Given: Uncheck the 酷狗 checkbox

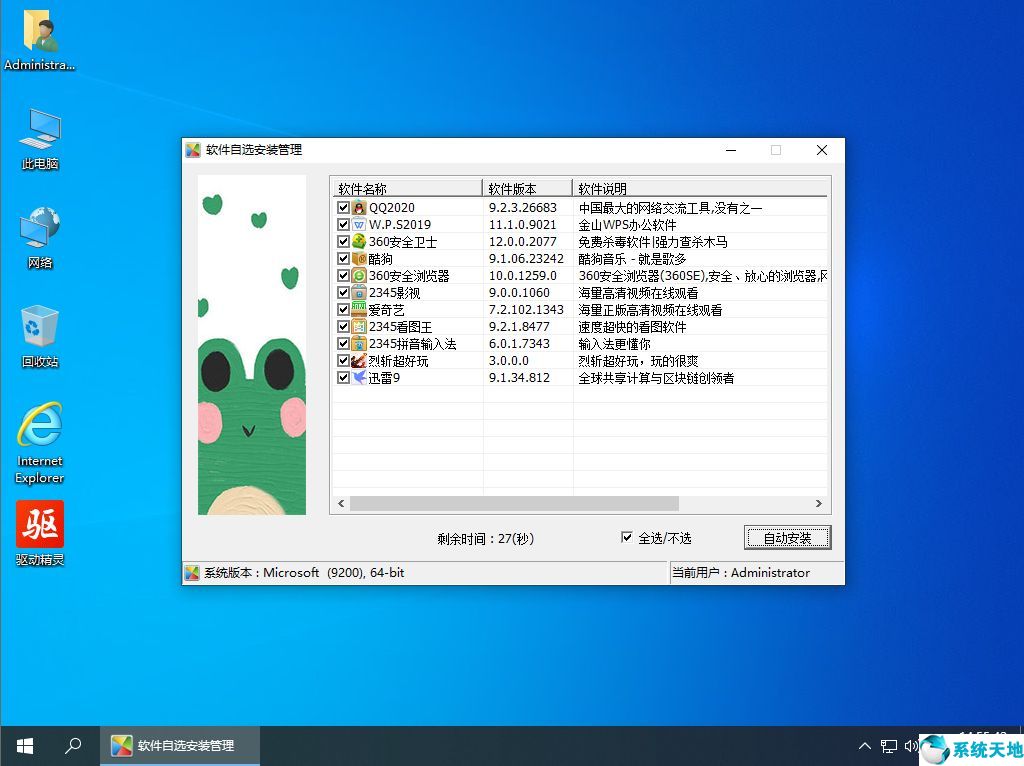Looking at the screenshot, I should [343, 259].
